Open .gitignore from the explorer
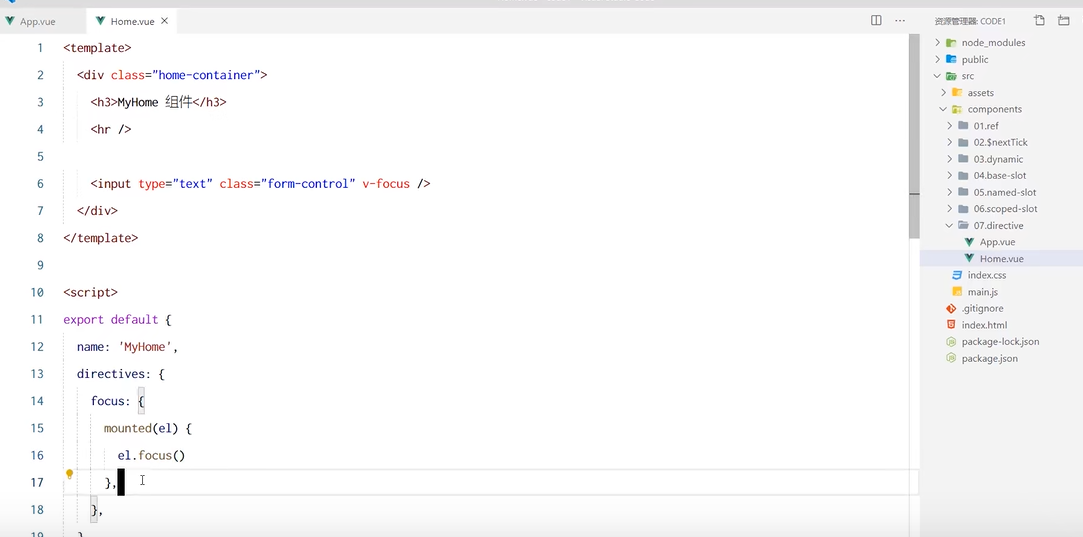Image resolution: width=1083 pixels, height=537 pixels. (982, 308)
